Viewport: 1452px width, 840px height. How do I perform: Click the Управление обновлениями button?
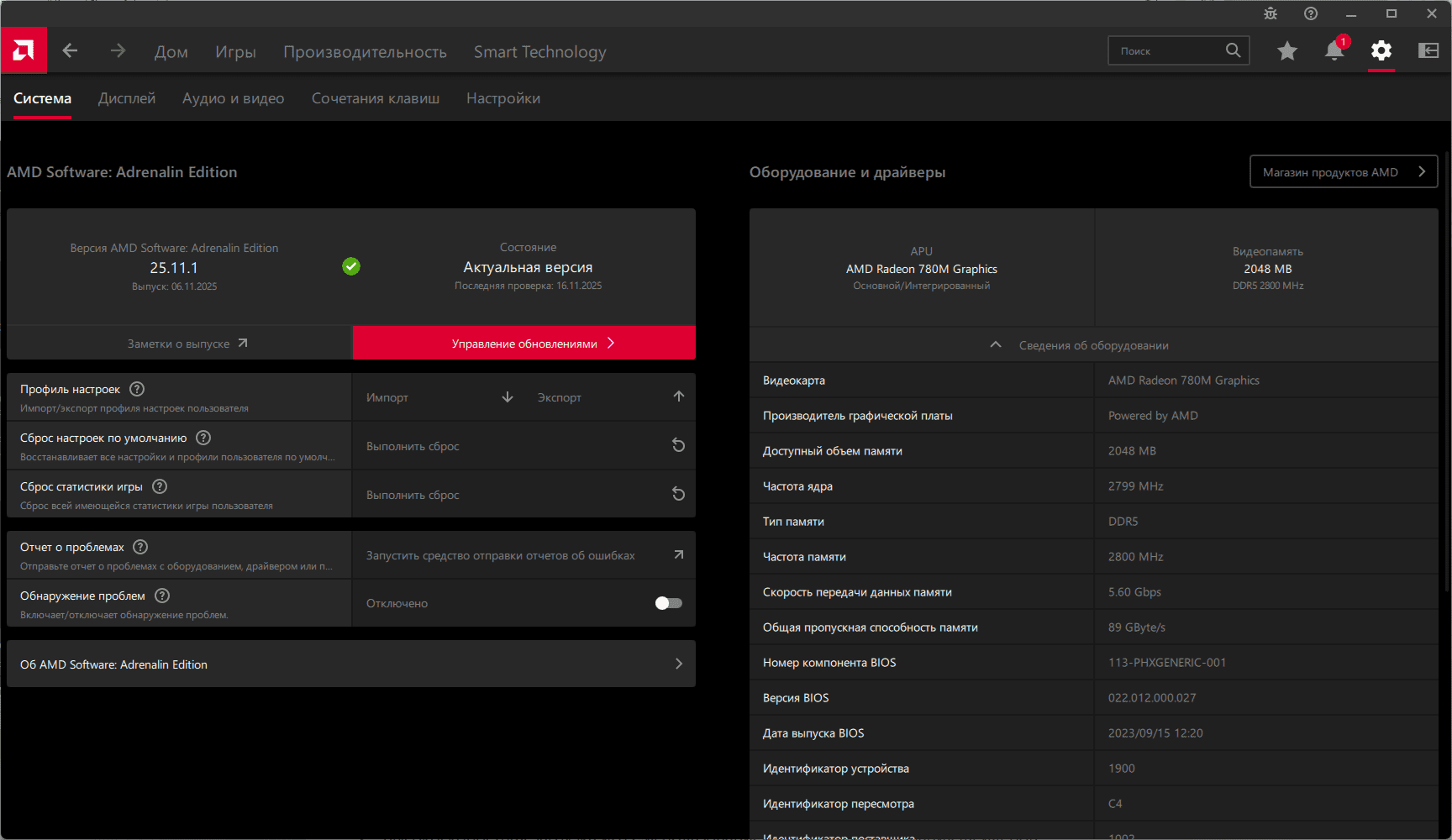coord(524,343)
